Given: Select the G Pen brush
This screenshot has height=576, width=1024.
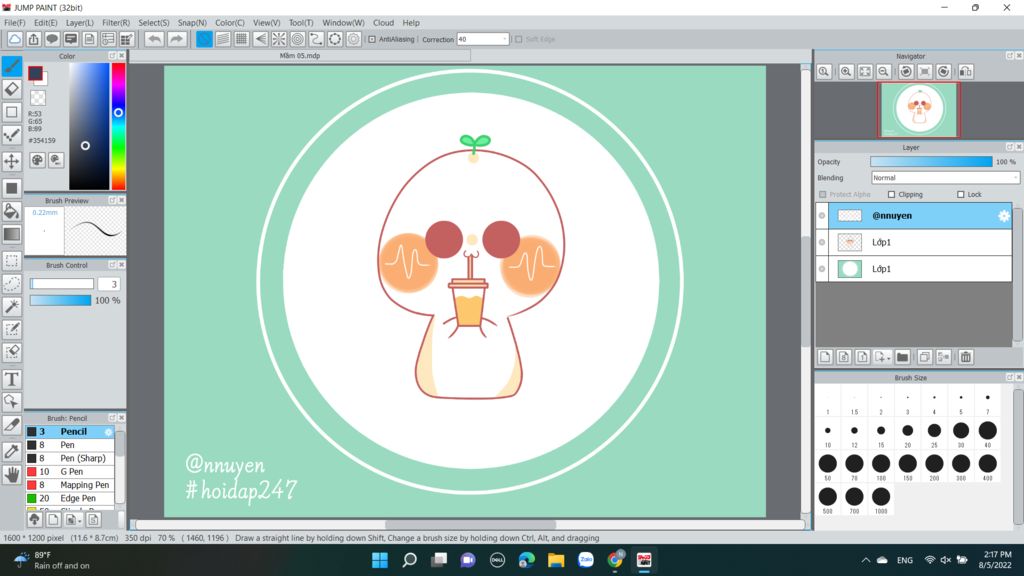Looking at the screenshot, I should pos(71,472).
